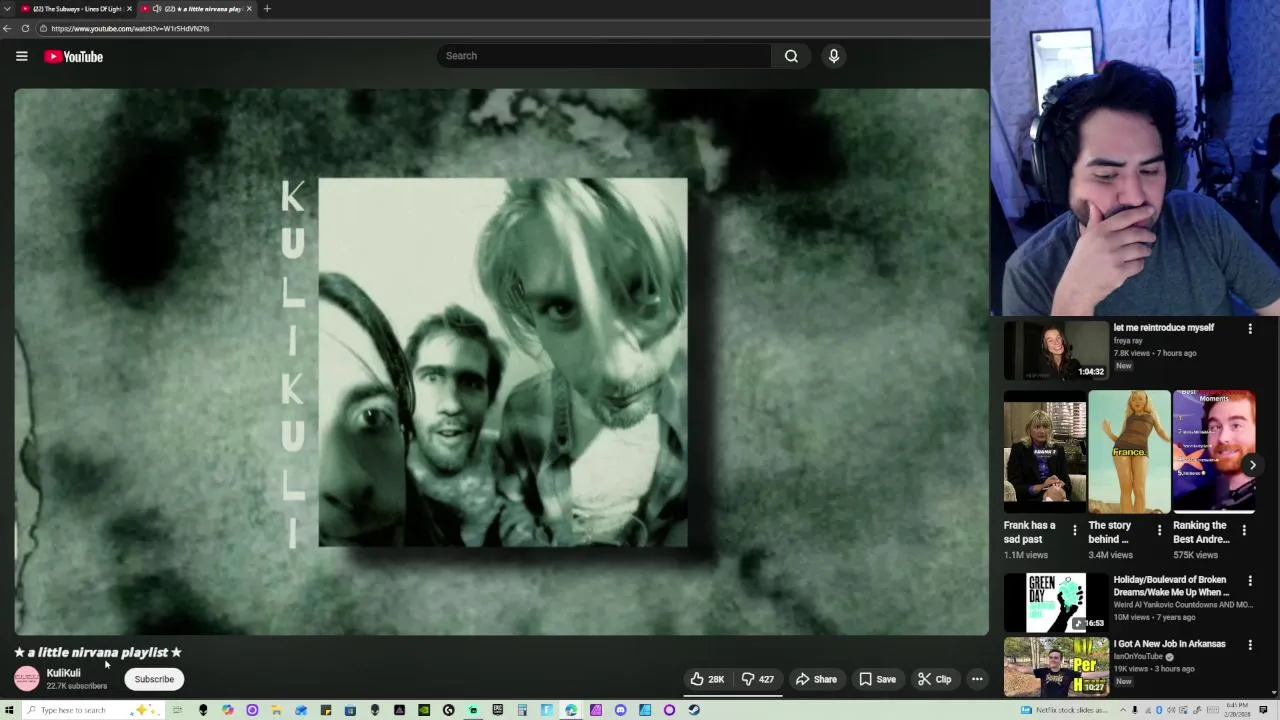The width and height of the screenshot is (1280, 720).
Task: Open Steam from the taskbar
Action: [694, 710]
